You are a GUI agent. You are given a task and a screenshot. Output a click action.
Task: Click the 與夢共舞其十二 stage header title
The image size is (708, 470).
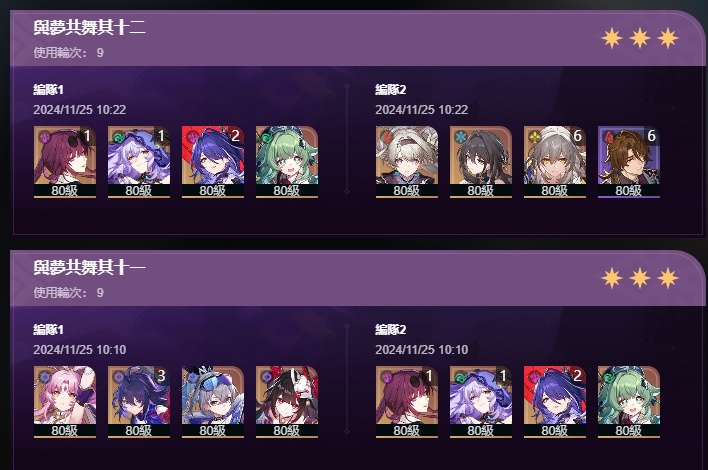[x=89, y=28]
